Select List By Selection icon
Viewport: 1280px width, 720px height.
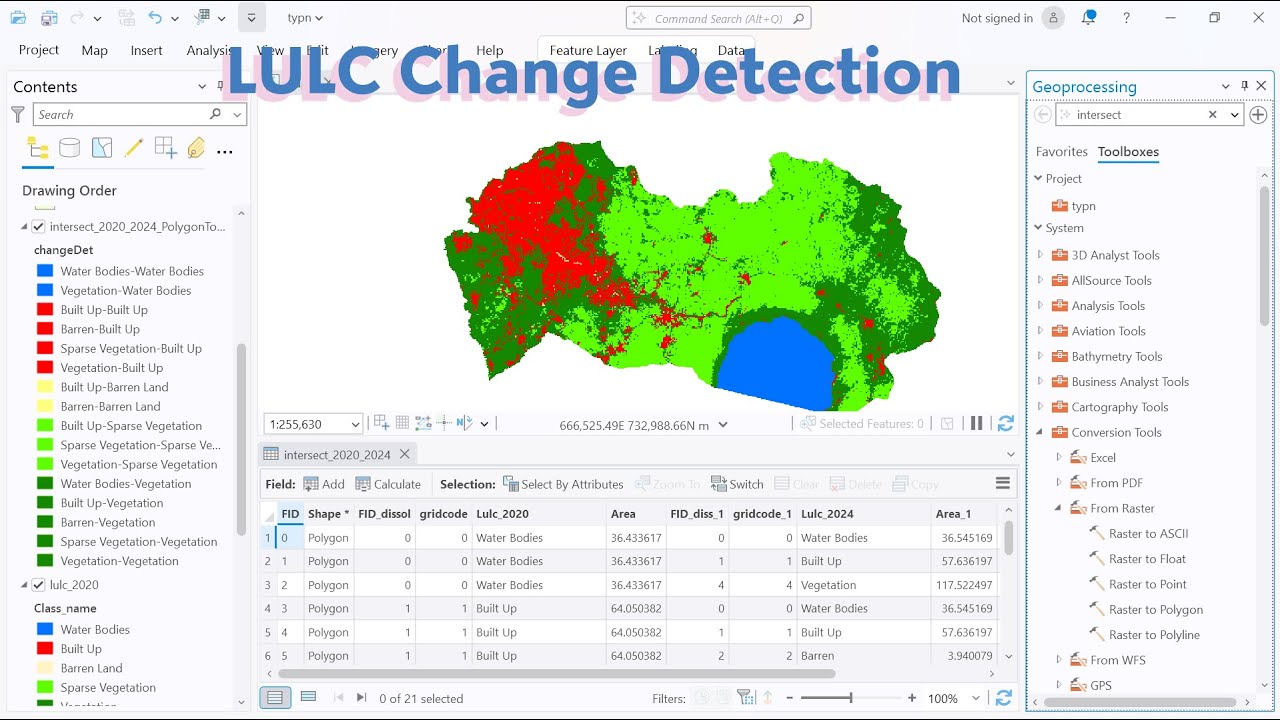tap(101, 149)
